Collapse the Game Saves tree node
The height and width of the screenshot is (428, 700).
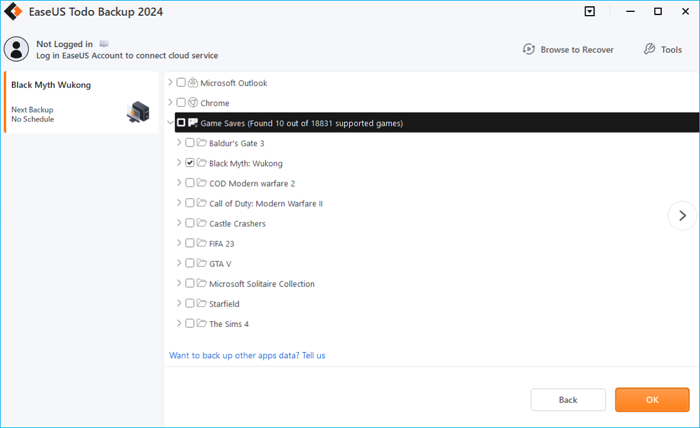pyautogui.click(x=170, y=123)
